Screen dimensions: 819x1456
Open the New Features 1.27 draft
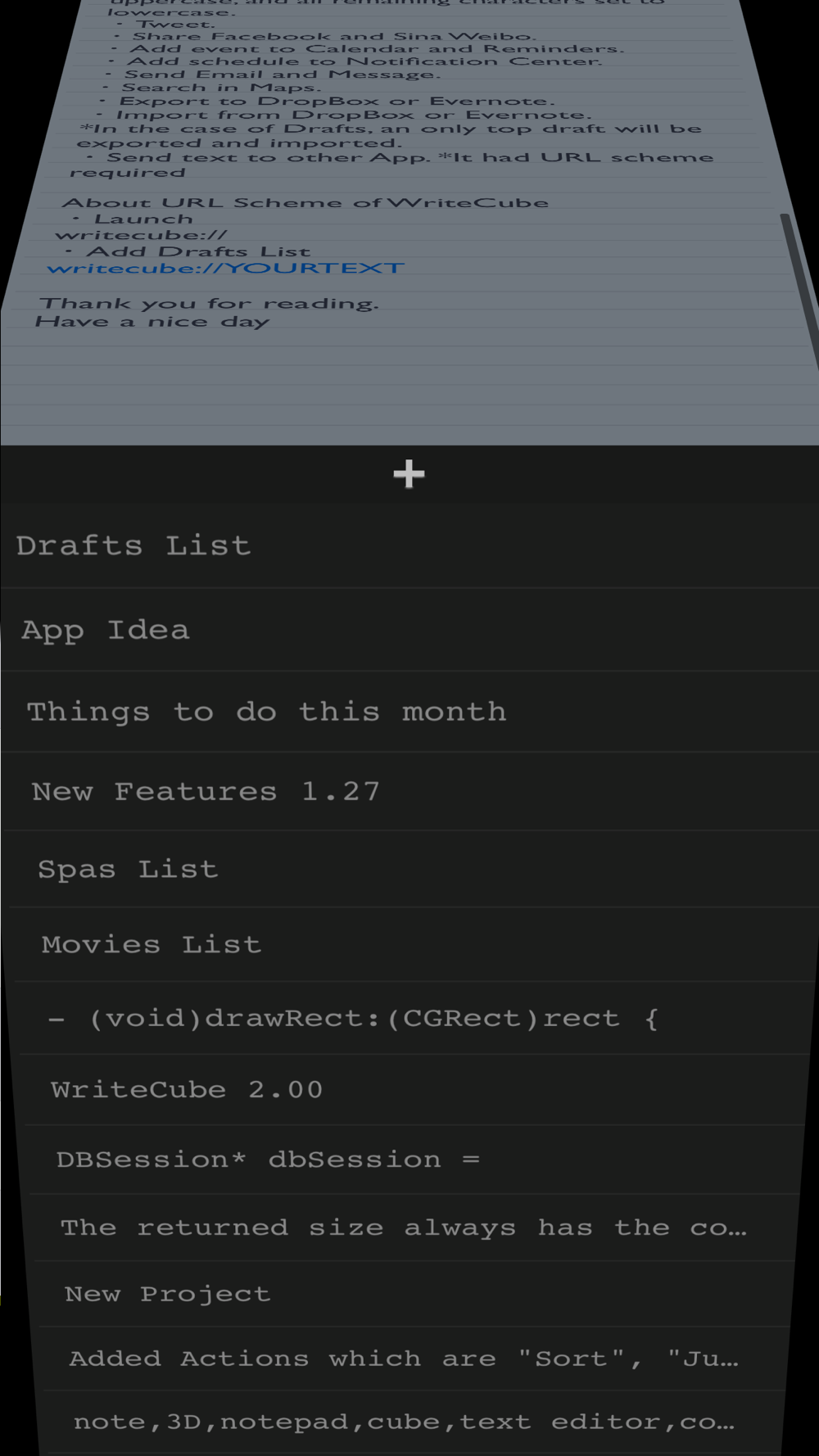pyautogui.click(x=206, y=791)
